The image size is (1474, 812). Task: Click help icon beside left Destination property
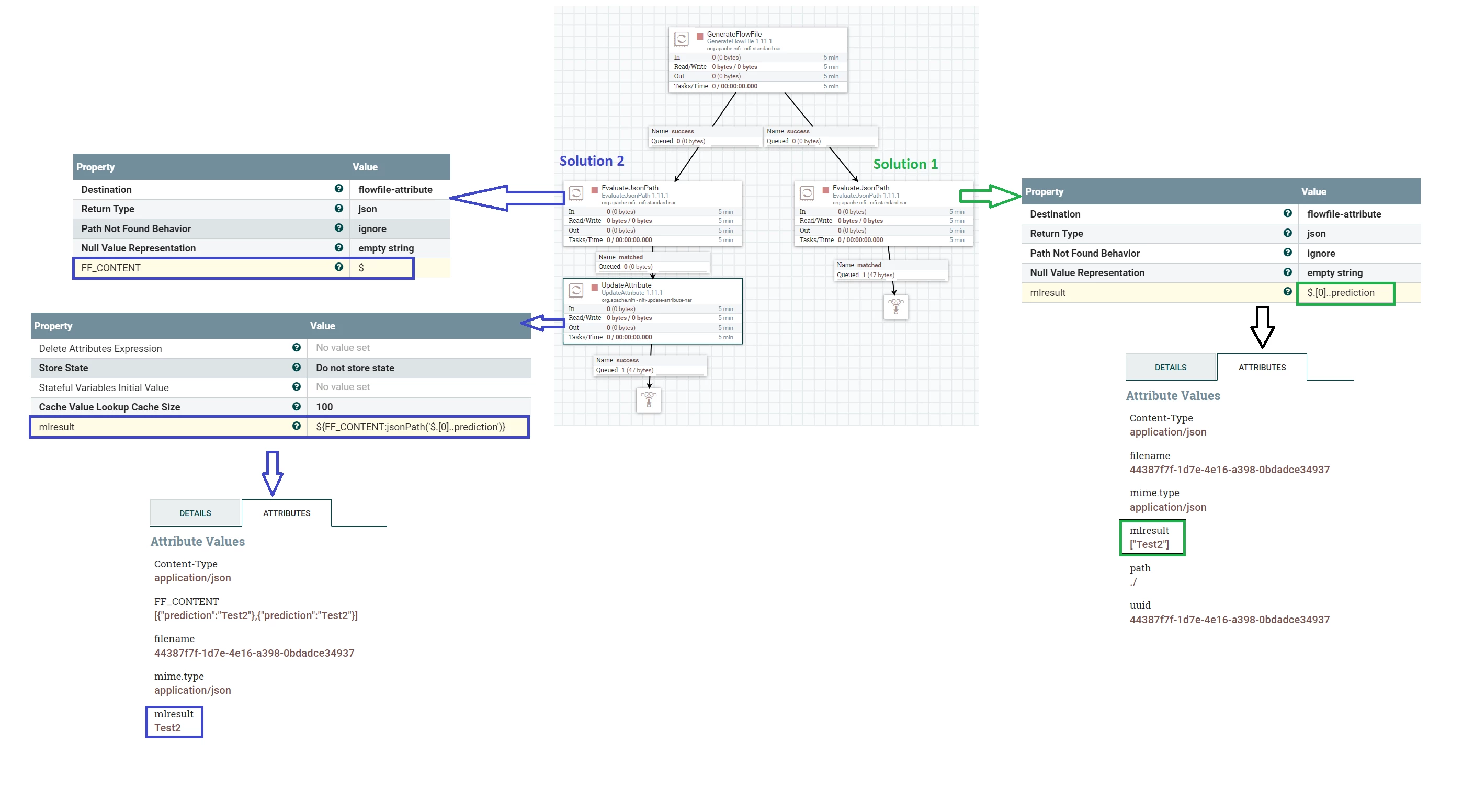pos(339,189)
